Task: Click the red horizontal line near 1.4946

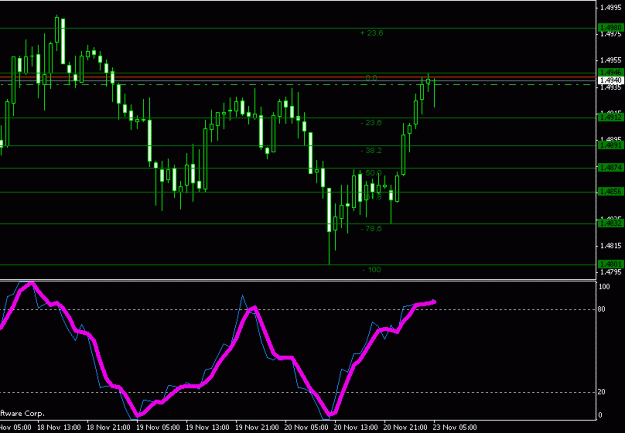Action: (298, 77)
